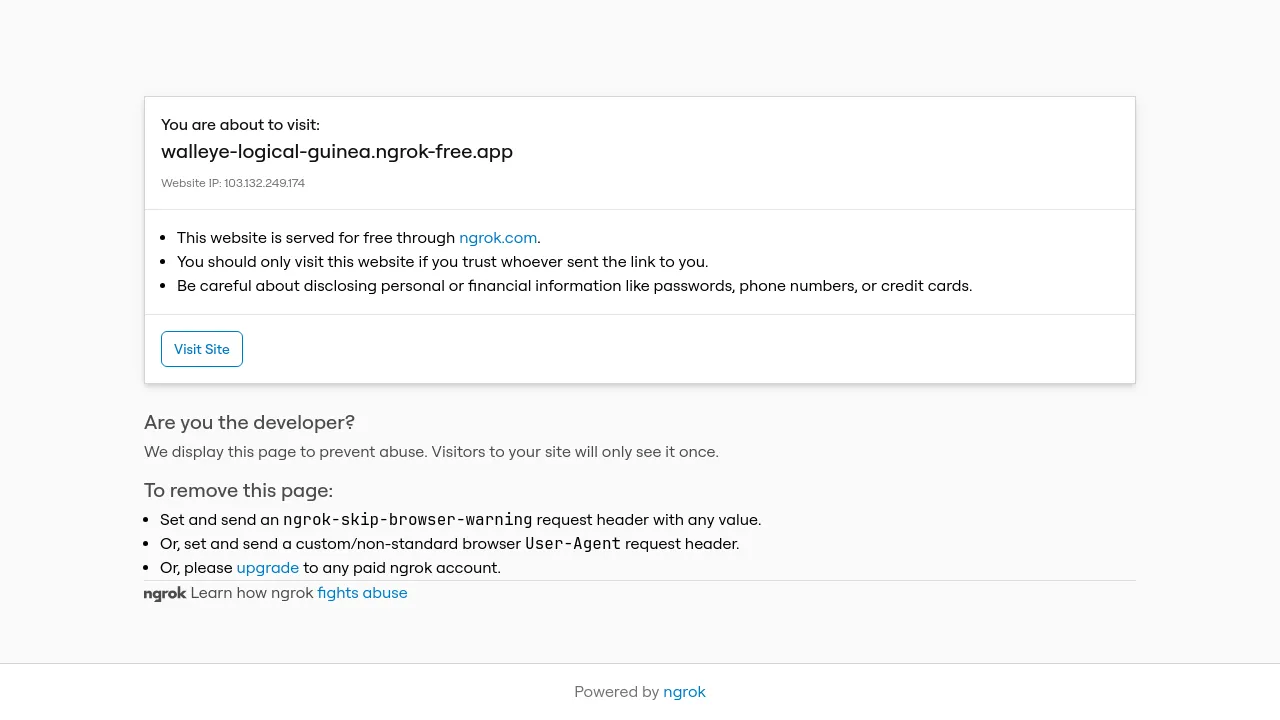Click the To remove this page: heading

click(238, 490)
